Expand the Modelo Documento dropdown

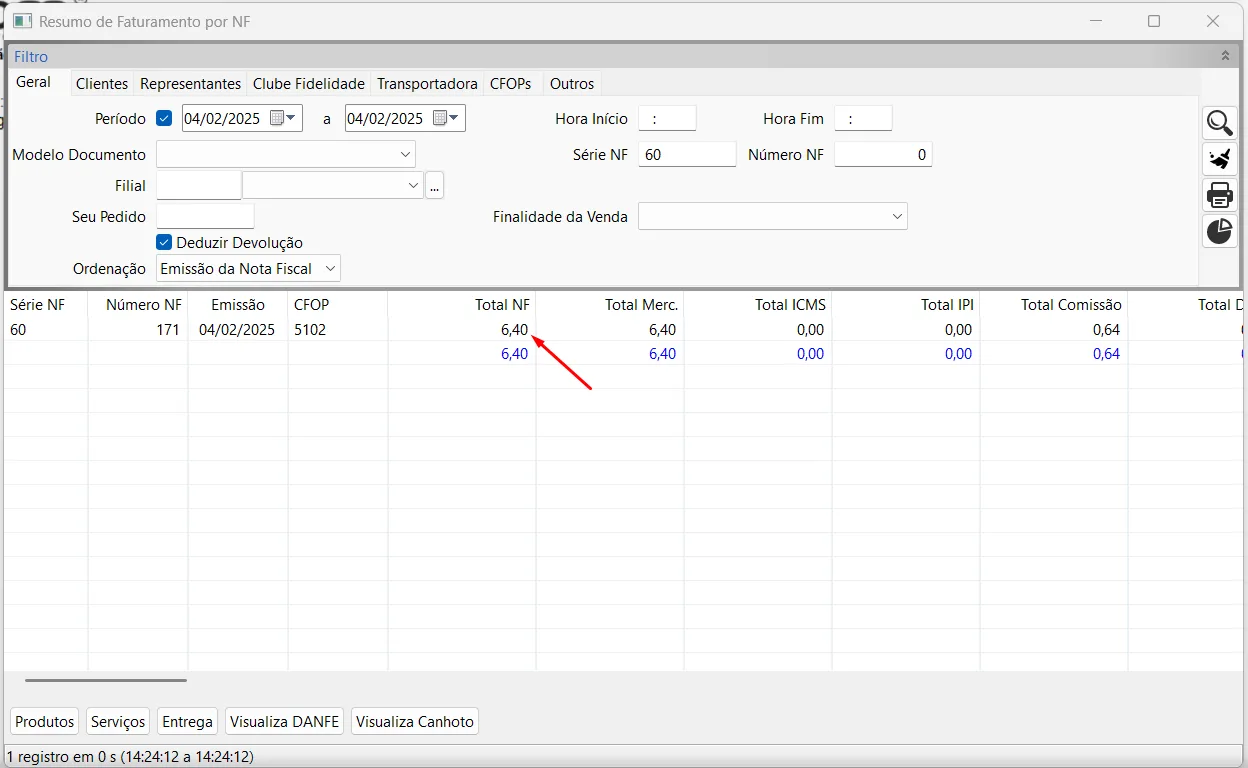tap(405, 154)
